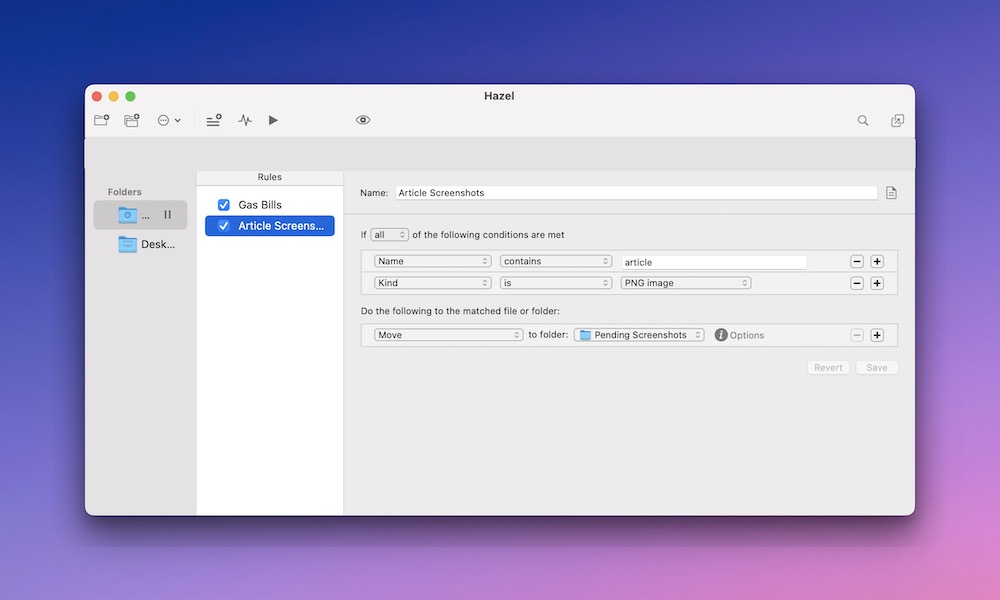Click the rule Name text field
This screenshot has height=600, width=1000.
(x=636, y=193)
